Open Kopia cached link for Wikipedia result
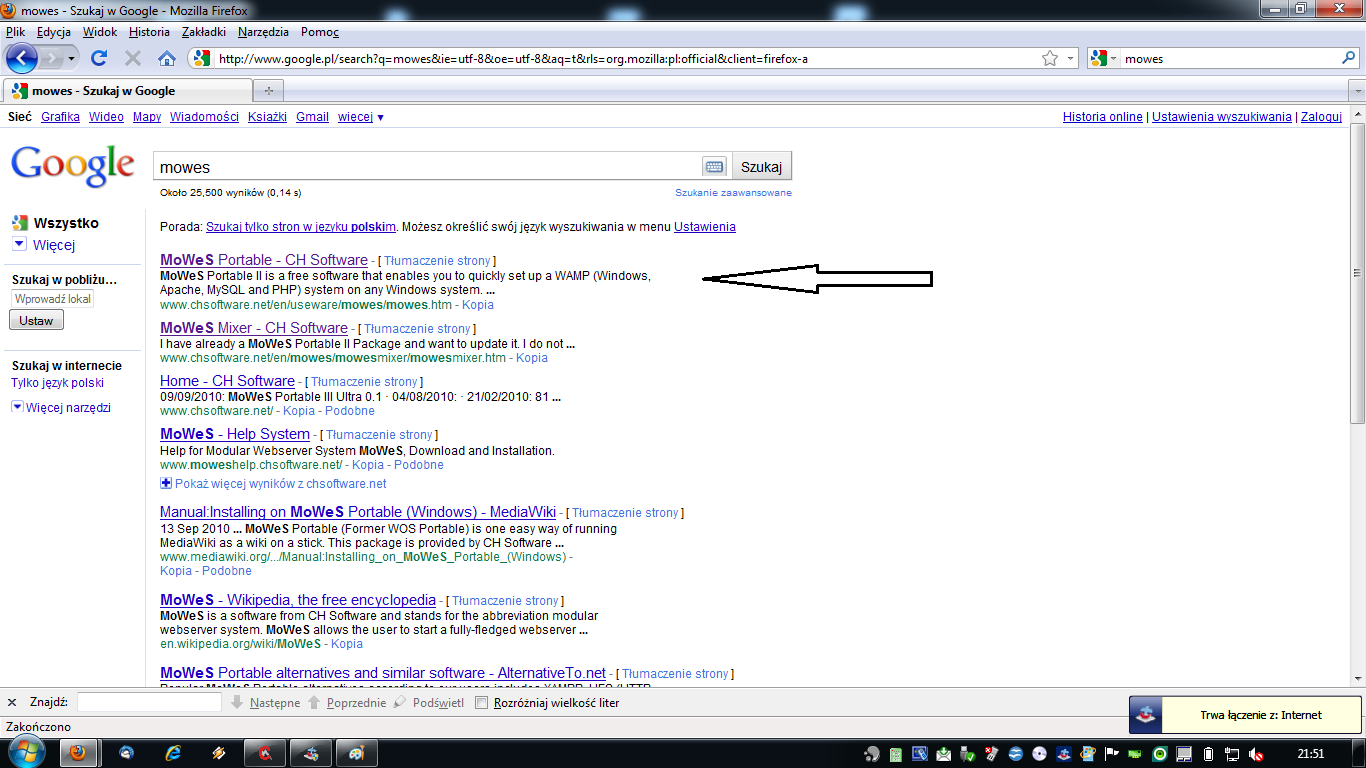Viewport: 1366px width, 768px height. point(347,644)
